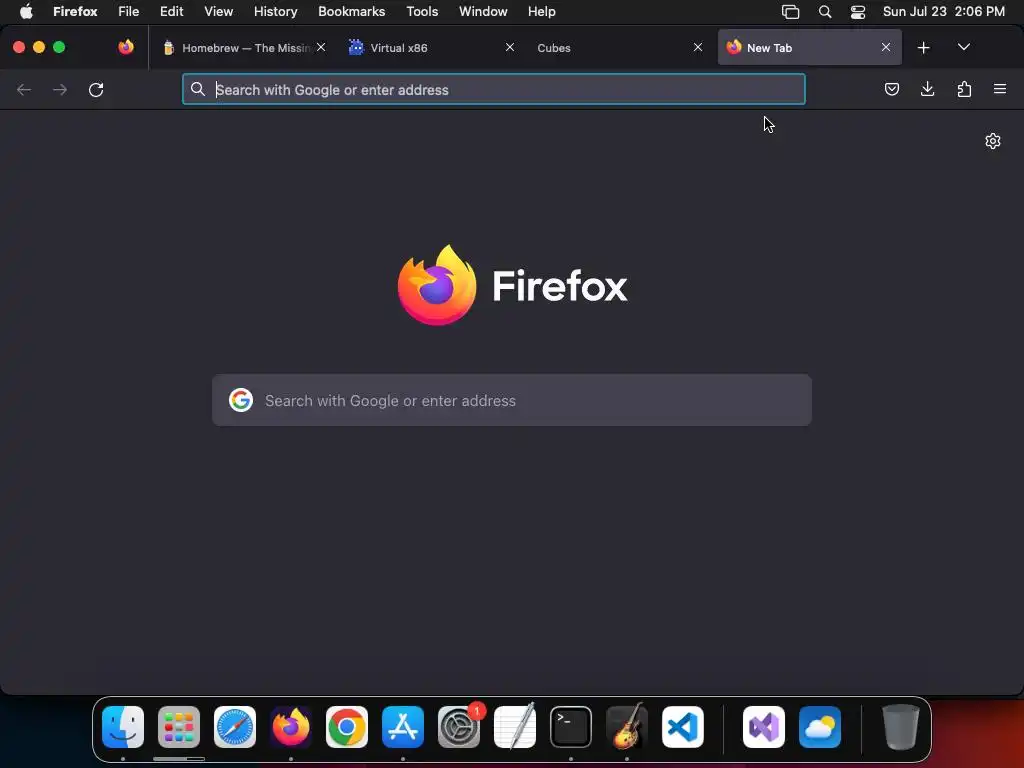Focus the address bar field
The image size is (1024, 768).
tap(494, 89)
